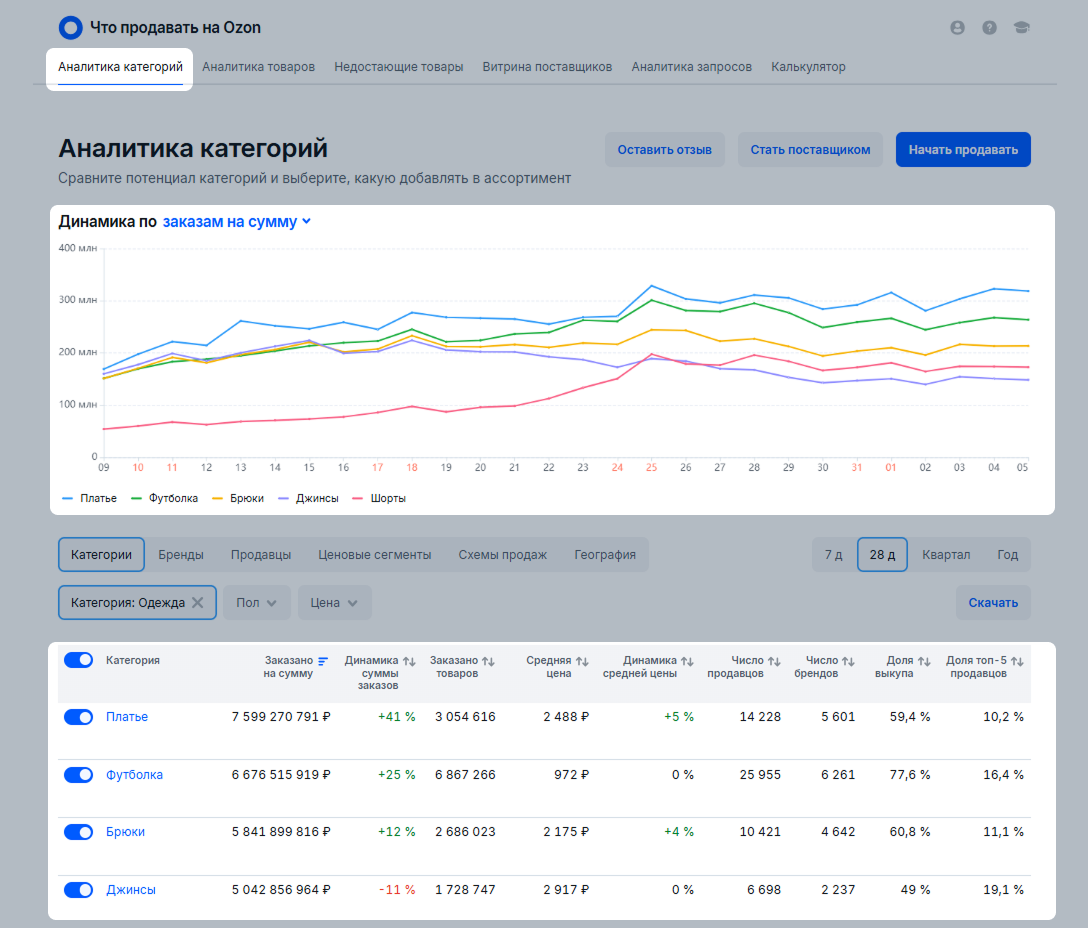This screenshot has height=928, width=1088.
Task: Sort by 'Динамика суммы заказов' arrows icon
Action: click(x=409, y=661)
